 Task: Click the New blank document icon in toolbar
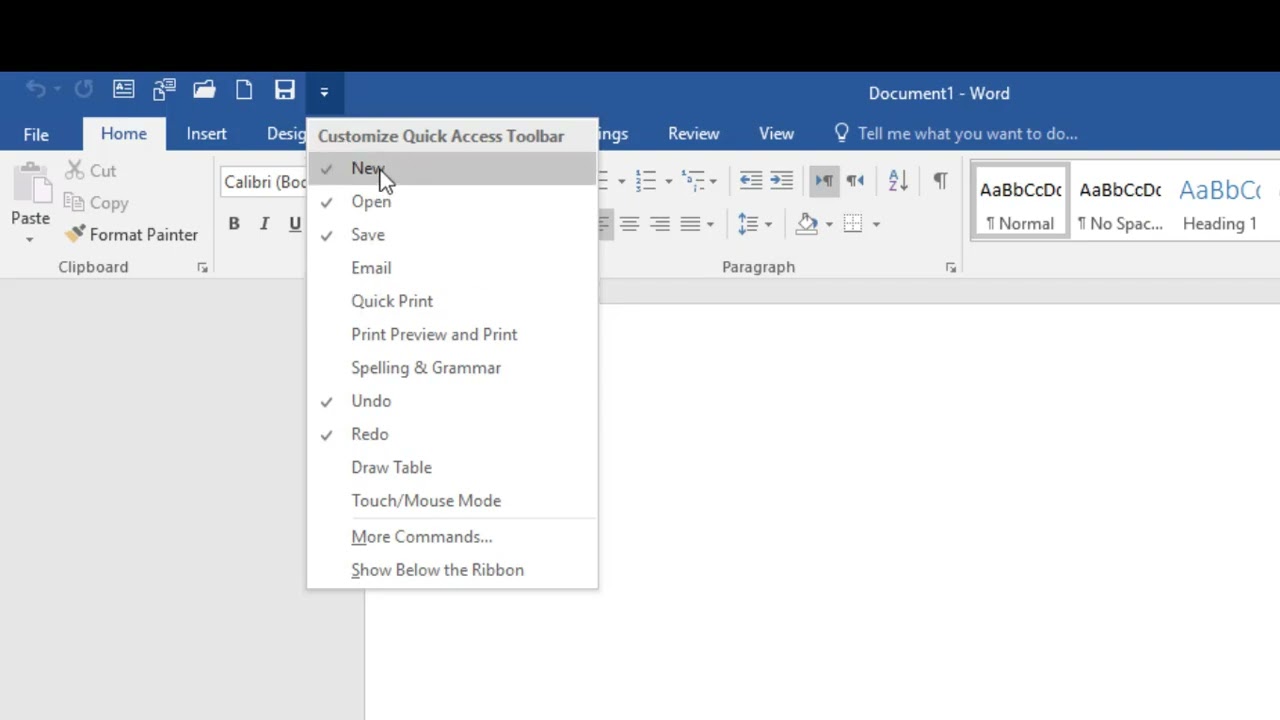(244, 90)
